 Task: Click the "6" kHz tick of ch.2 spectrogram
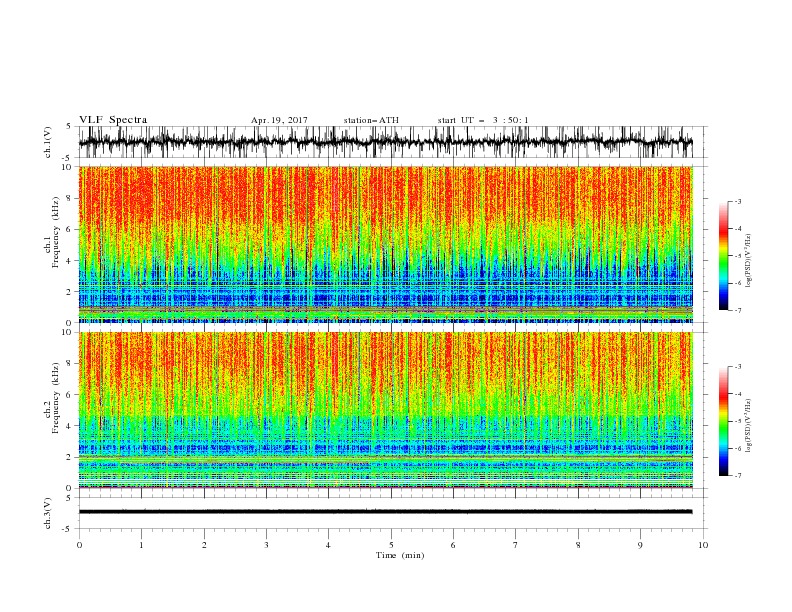pyautogui.click(x=69, y=394)
